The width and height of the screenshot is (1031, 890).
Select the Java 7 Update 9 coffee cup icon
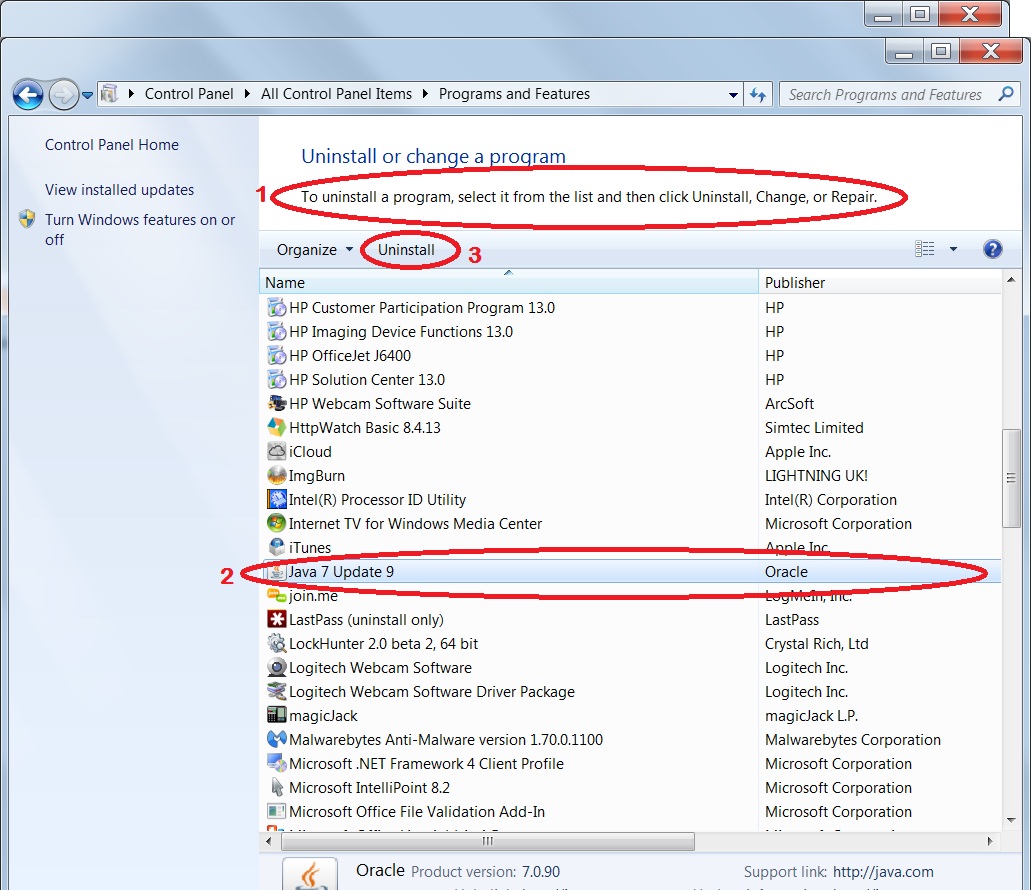point(275,571)
